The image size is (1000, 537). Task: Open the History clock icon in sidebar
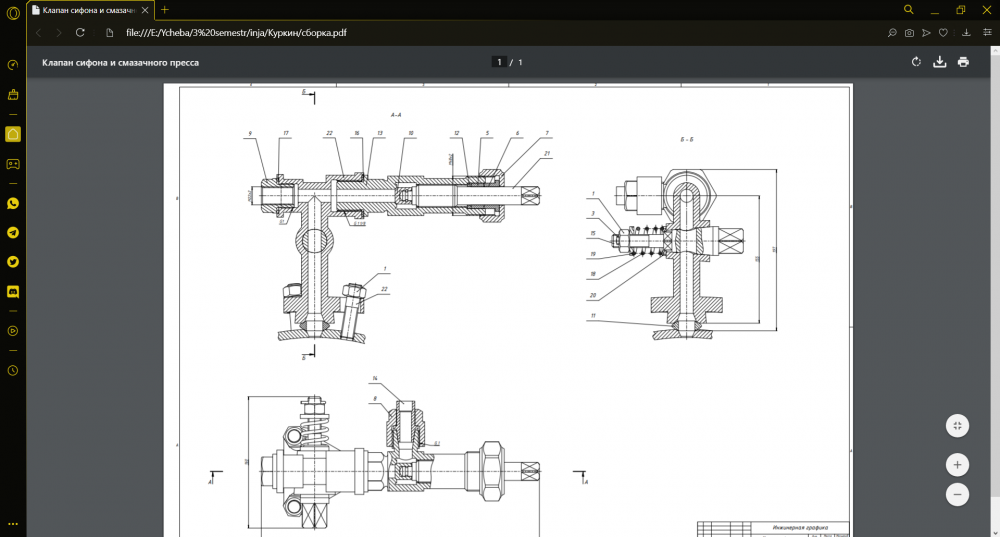click(13, 370)
